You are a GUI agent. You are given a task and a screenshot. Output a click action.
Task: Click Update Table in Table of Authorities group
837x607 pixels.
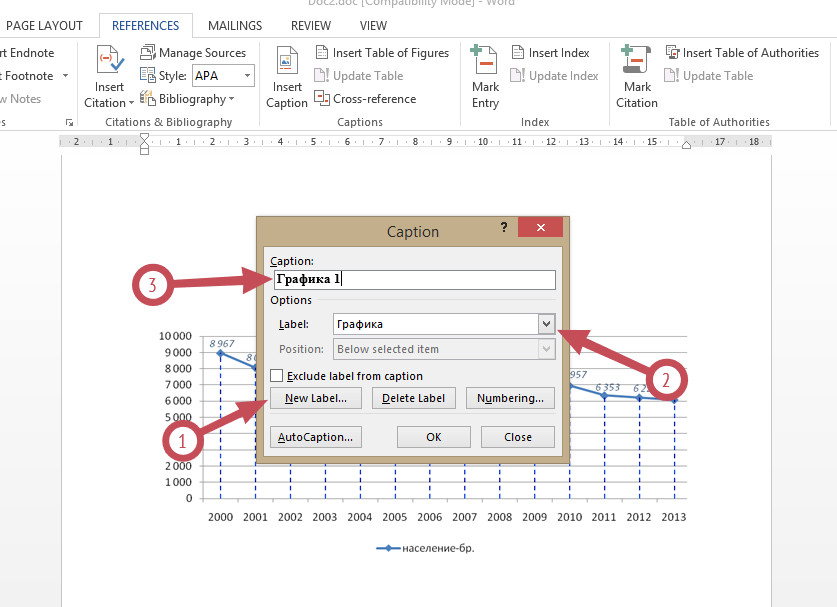[x=709, y=76]
